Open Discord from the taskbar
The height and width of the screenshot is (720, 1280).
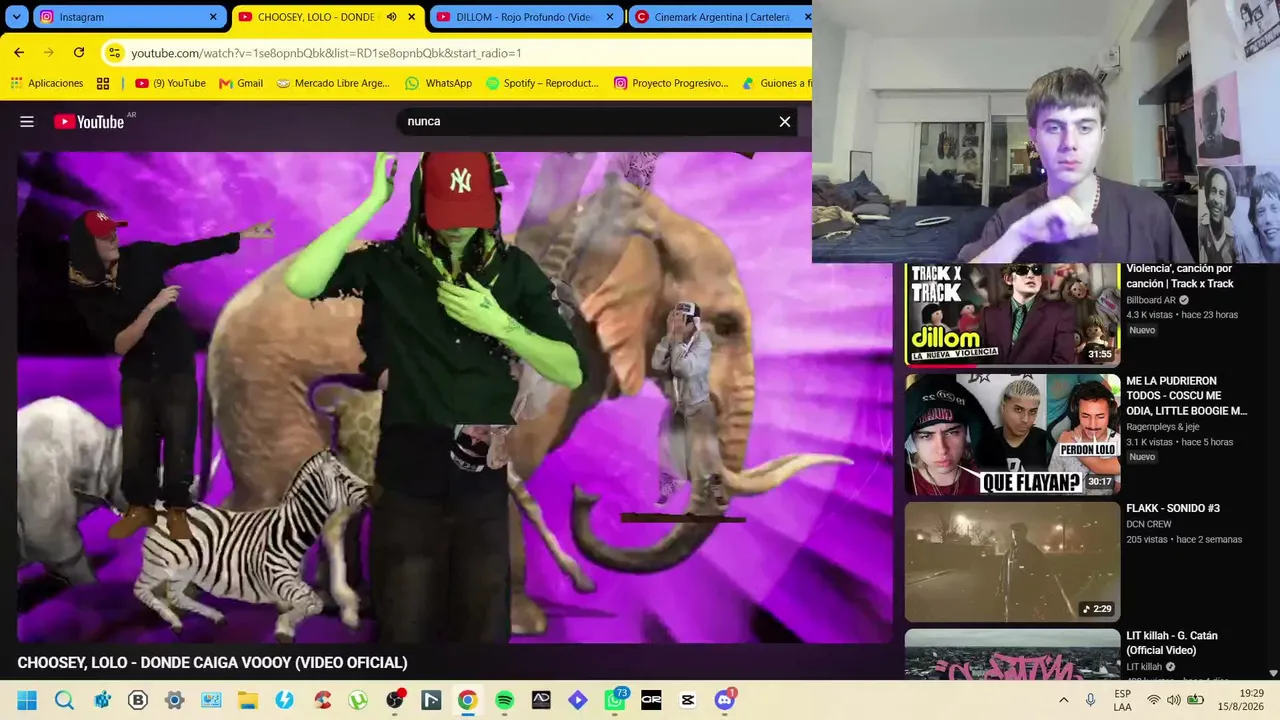[x=725, y=700]
